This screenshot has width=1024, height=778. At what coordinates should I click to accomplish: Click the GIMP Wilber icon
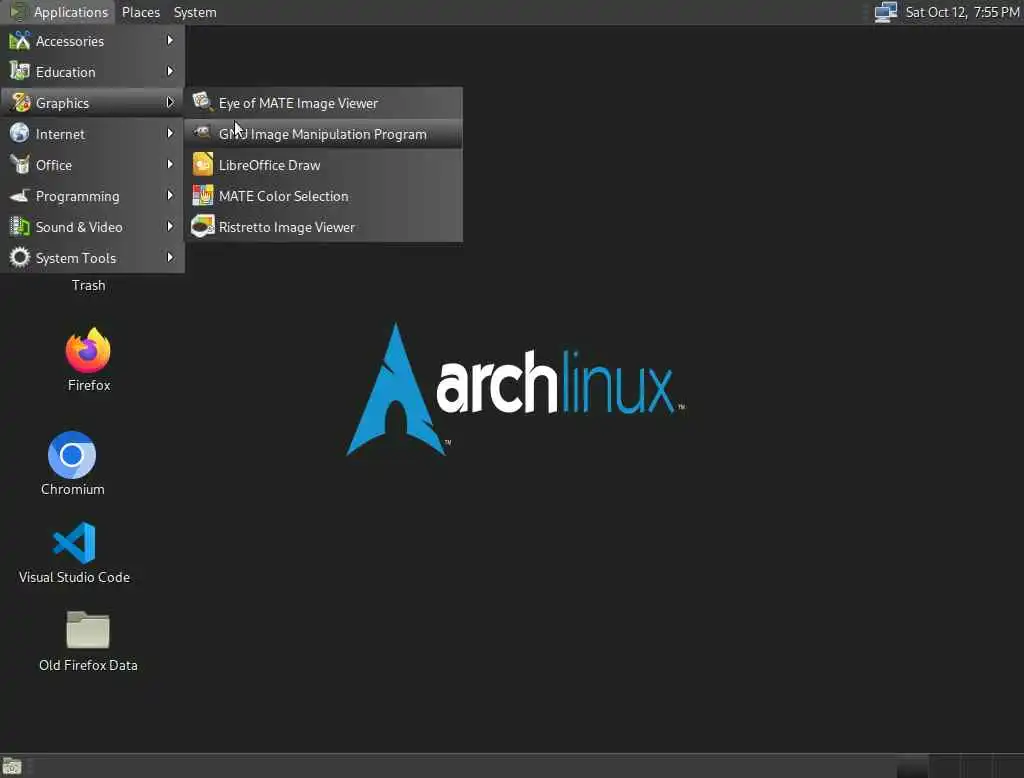[x=202, y=133]
